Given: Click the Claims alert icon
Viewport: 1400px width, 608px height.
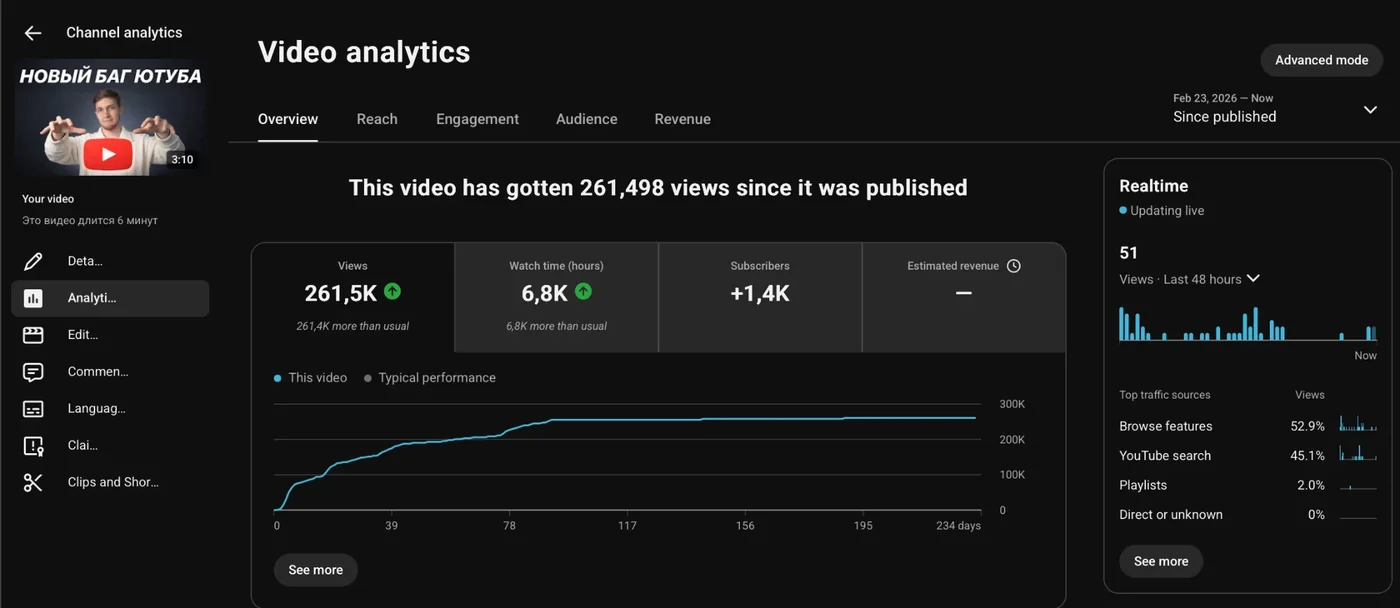Looking at the screenshot, I should tap(33, 446).
